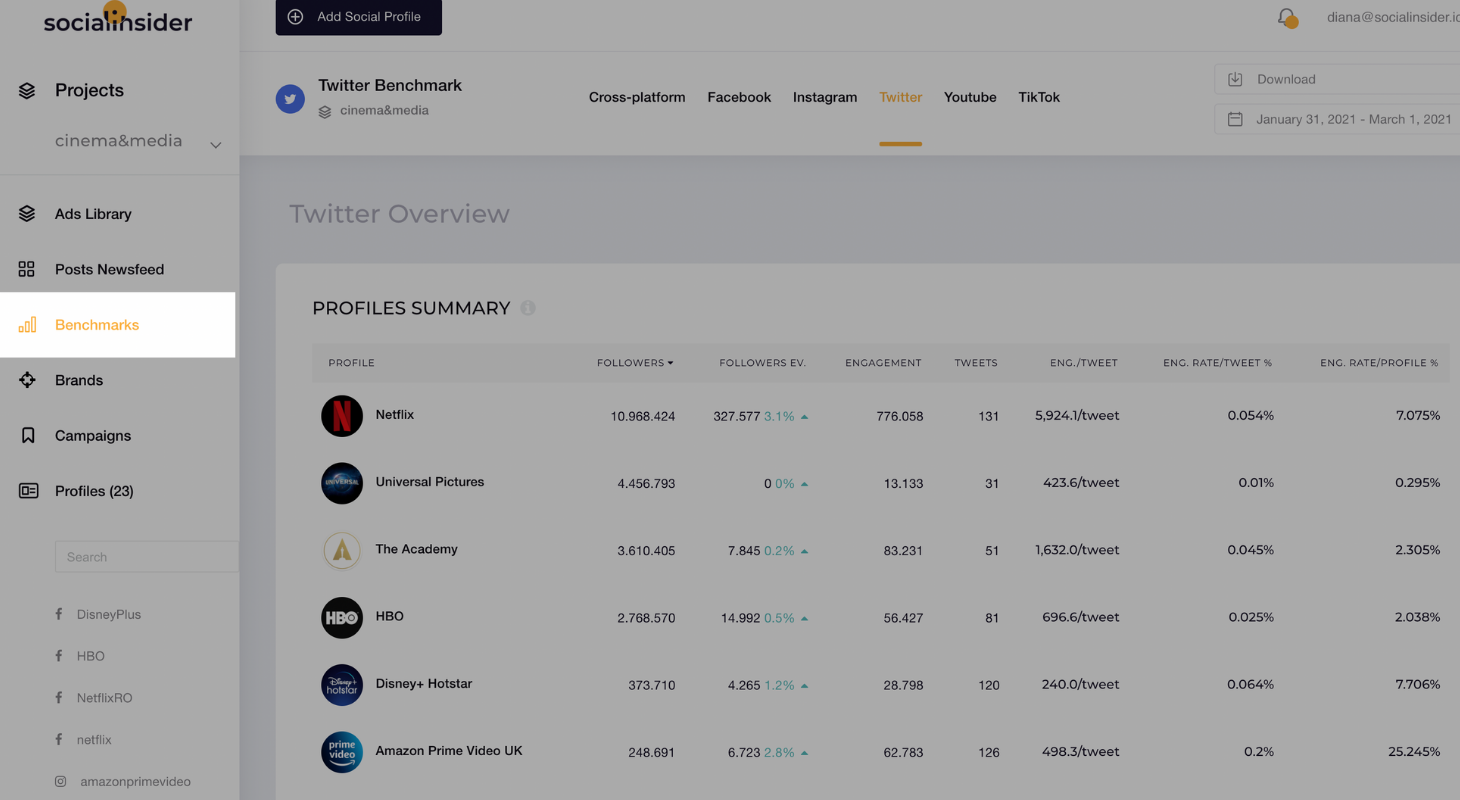
Task: Open the netflix Facebook profile in sidebar
Action: point(94,740)
